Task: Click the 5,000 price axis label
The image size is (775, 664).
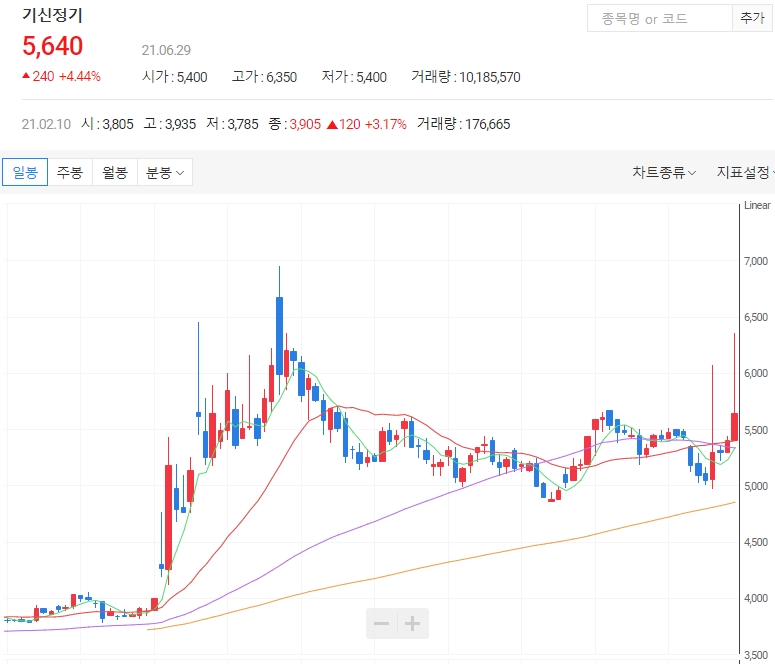Action: [x=756, y=487]
